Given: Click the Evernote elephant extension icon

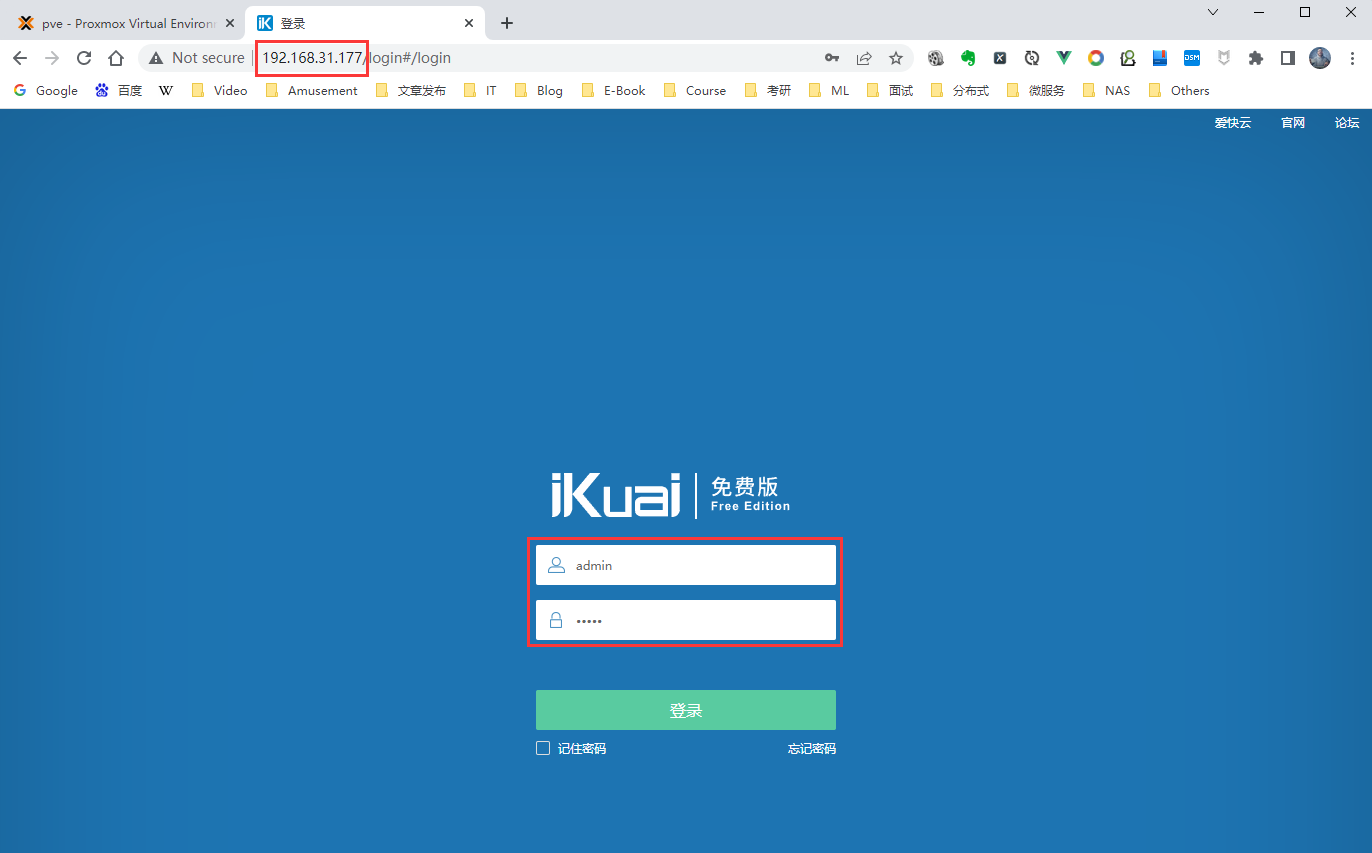Looking at the screenshot, I should pos(968,58).
